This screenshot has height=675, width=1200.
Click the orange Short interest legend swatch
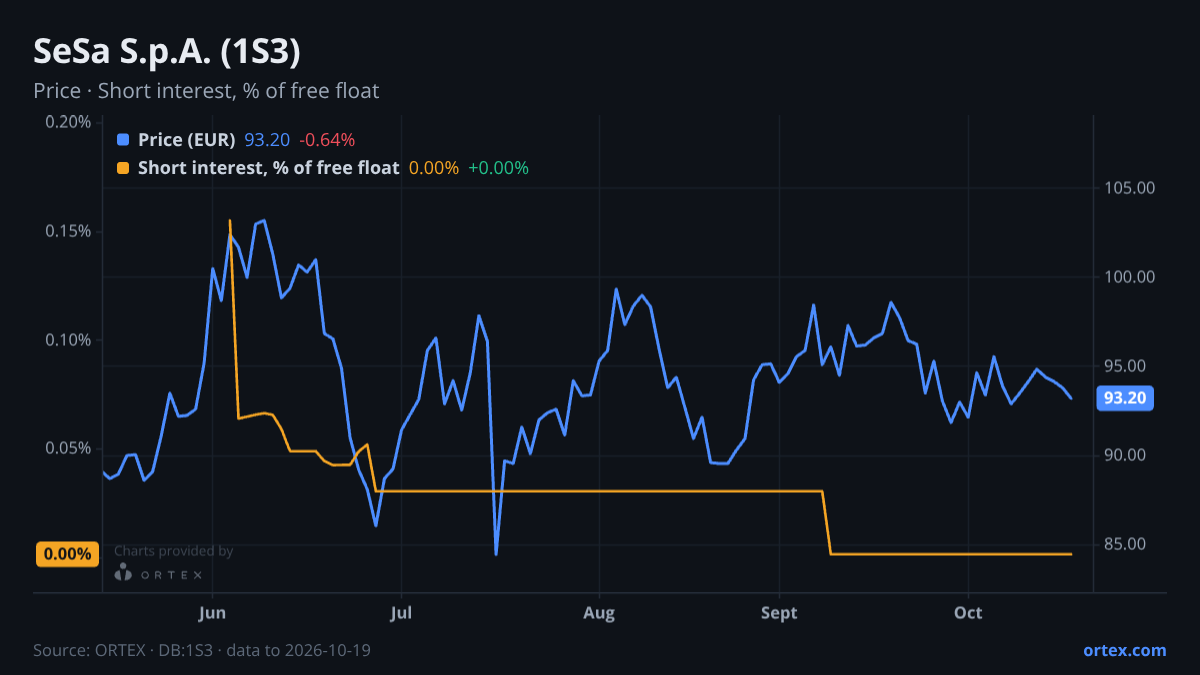click(123, 168)
